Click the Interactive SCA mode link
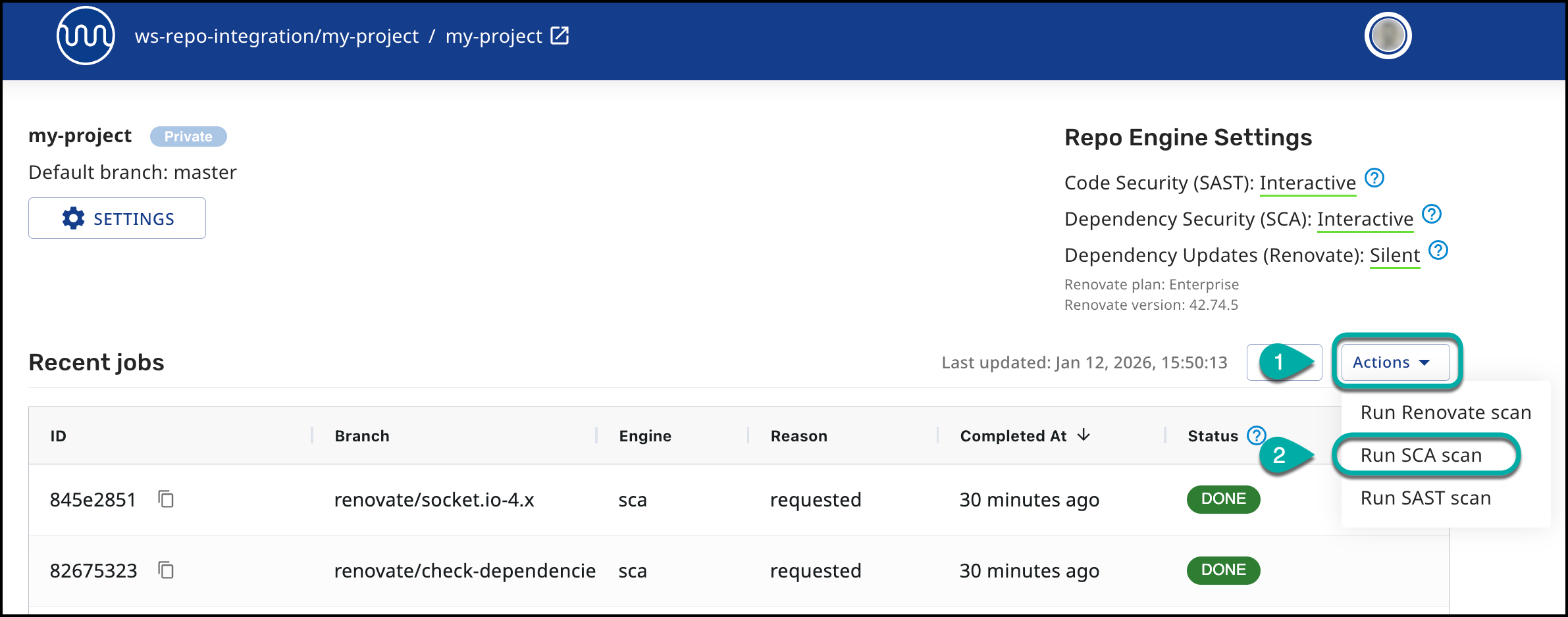 point(1365,219)
